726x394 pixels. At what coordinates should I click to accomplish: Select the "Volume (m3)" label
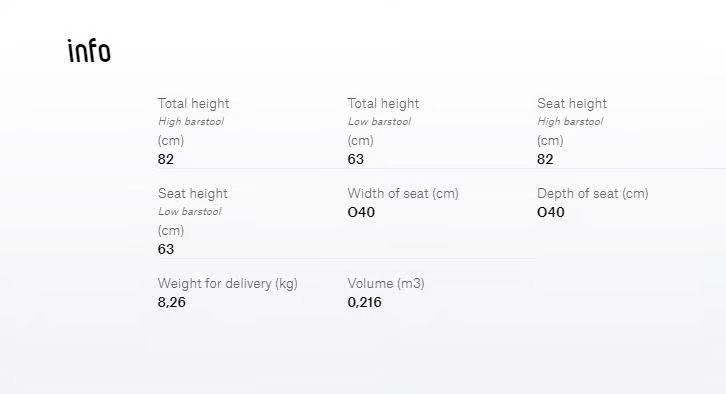pos(386,283)
